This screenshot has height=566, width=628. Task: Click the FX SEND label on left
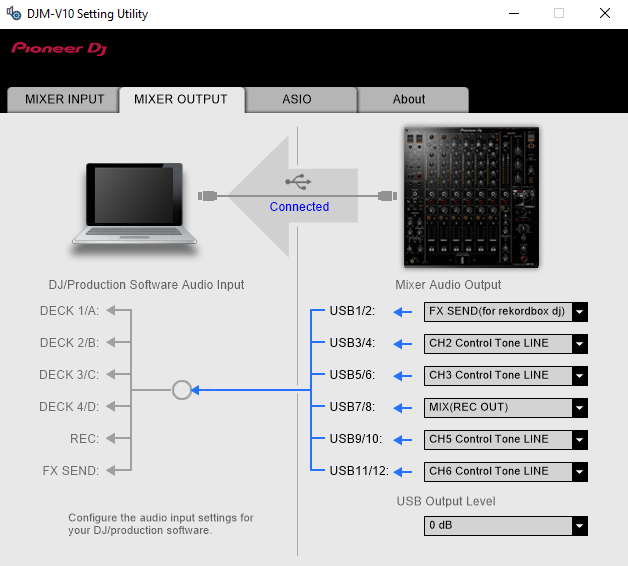coord(71,471)
